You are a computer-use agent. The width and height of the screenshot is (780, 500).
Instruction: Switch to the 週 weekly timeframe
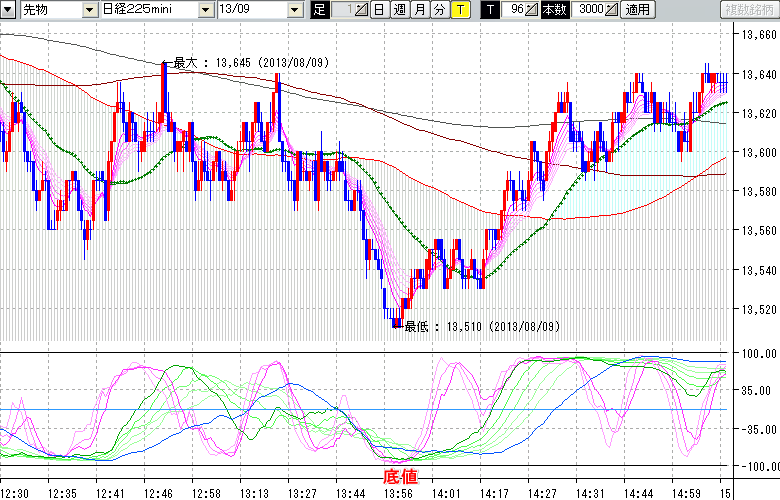click(399, 9)
